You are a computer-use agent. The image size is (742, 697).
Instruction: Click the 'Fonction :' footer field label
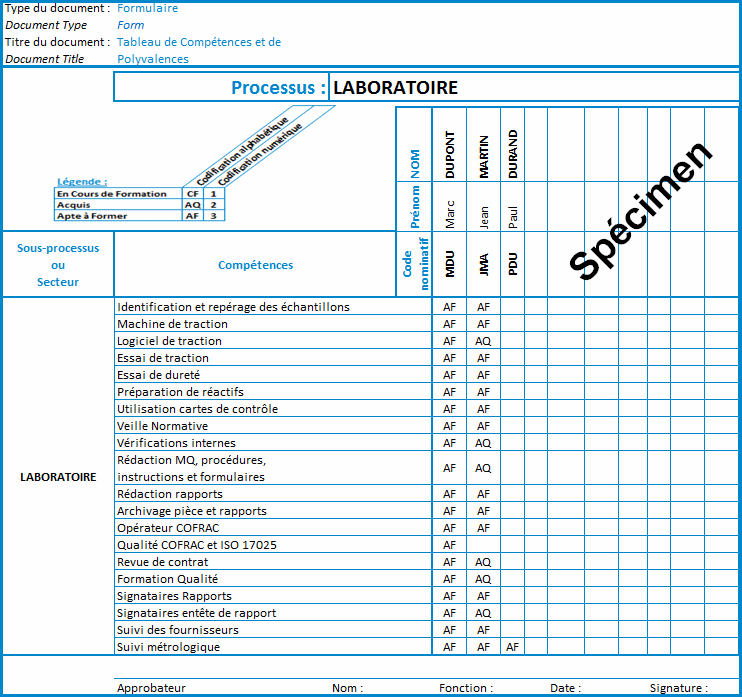tap(466, 688)
